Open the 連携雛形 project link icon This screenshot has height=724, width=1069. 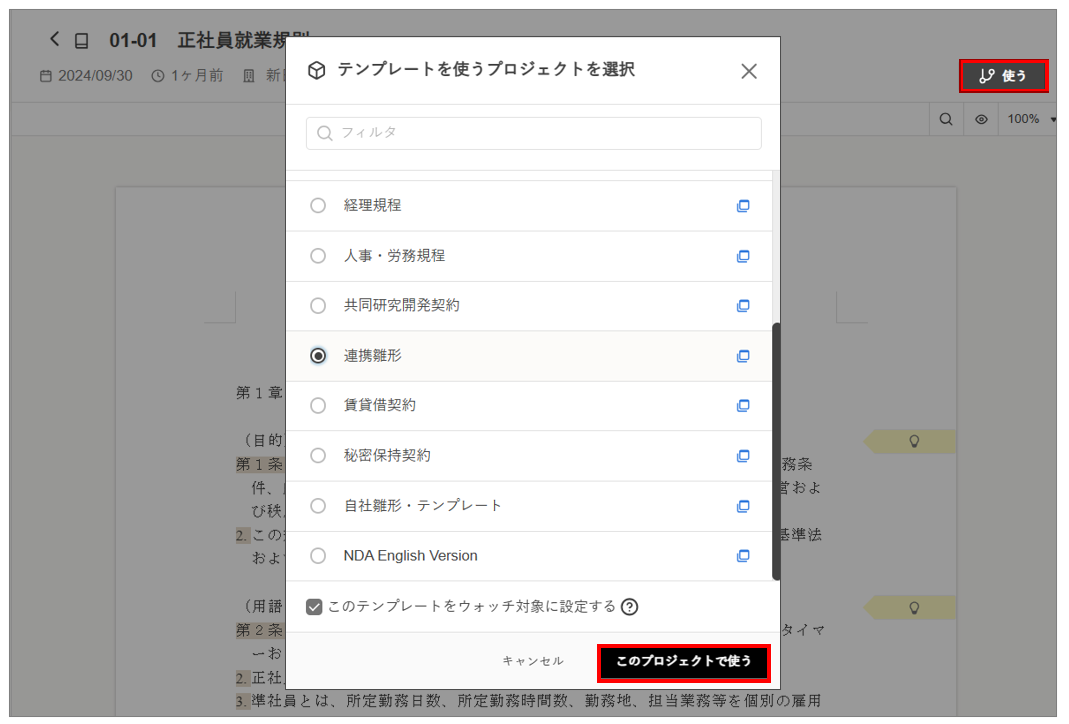[x=743, y=356]
